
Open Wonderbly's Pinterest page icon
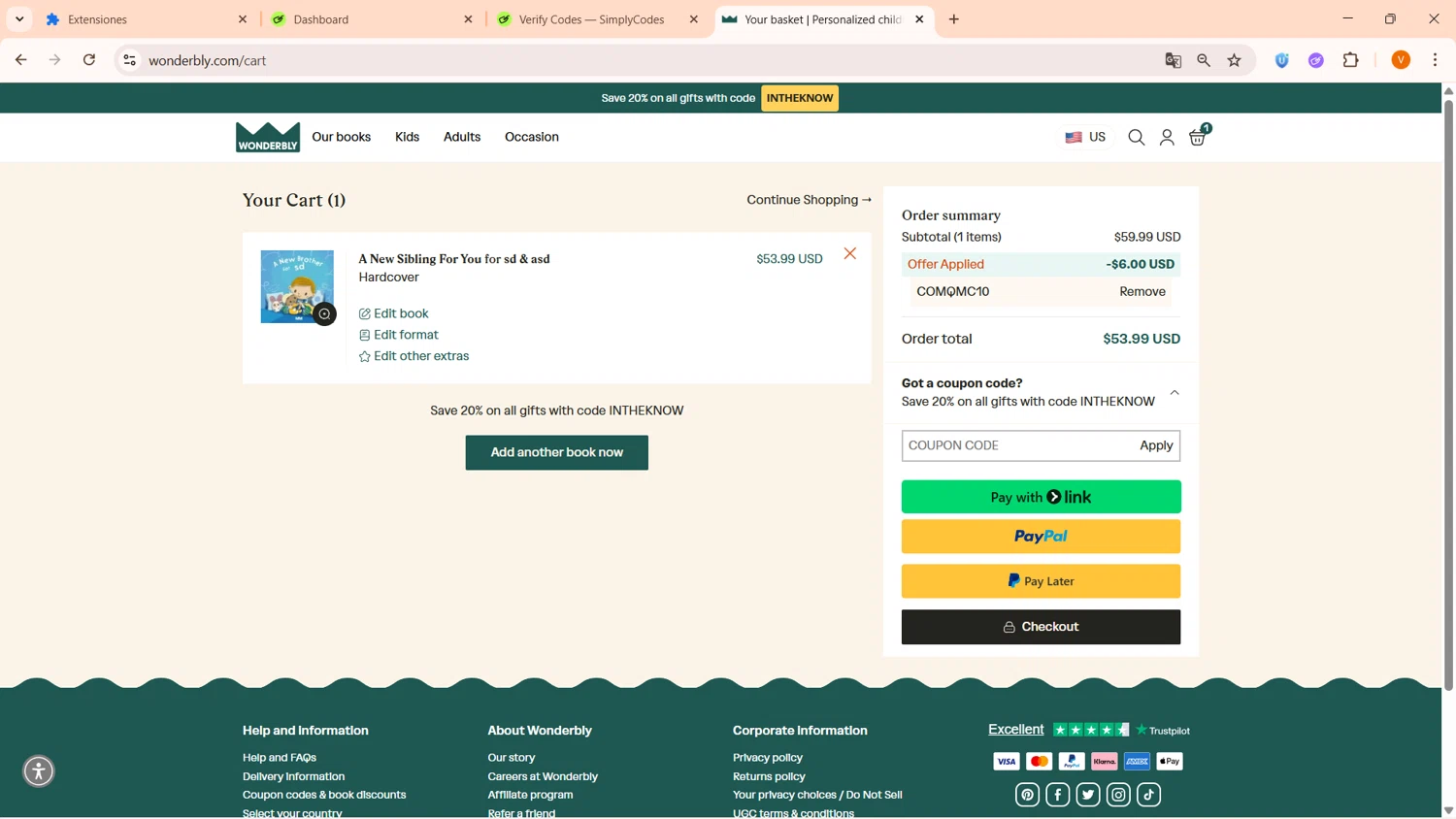(1027, 795)
